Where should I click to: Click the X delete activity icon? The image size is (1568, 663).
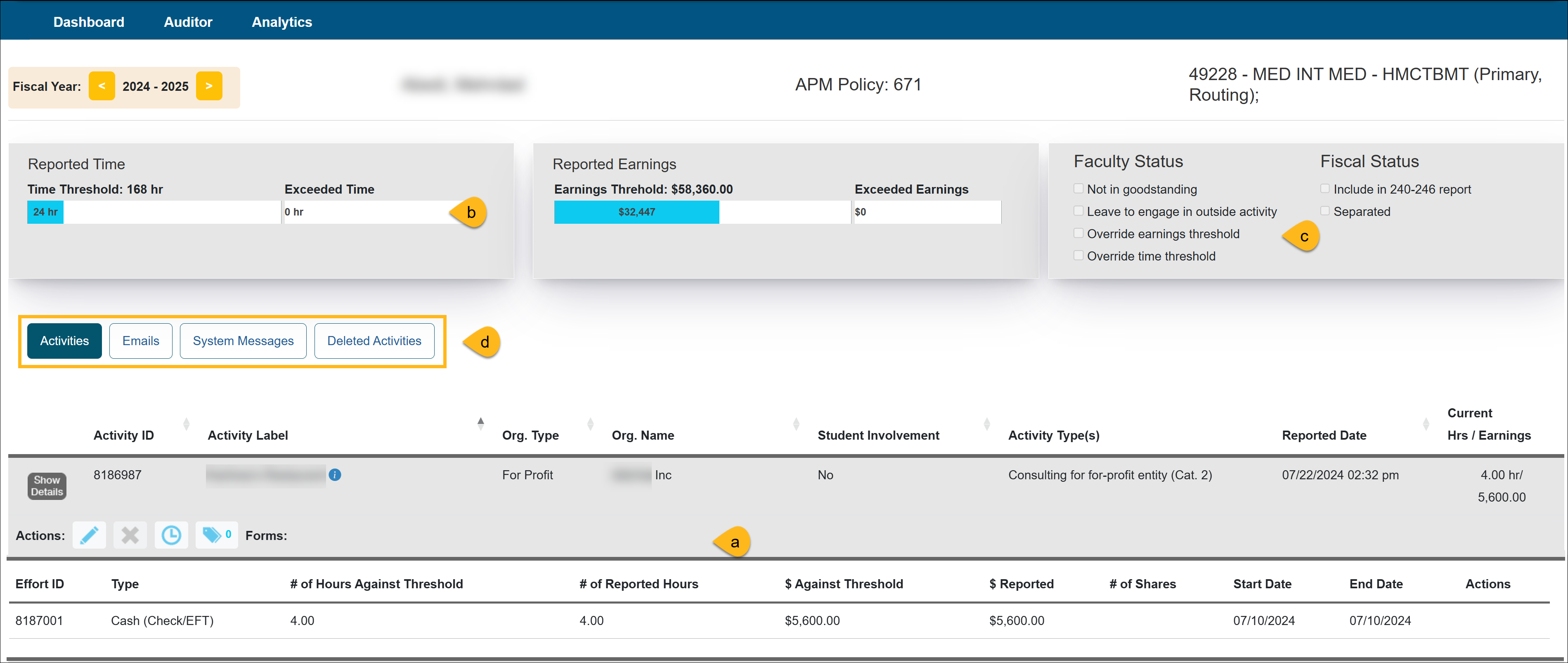[130, 535]
